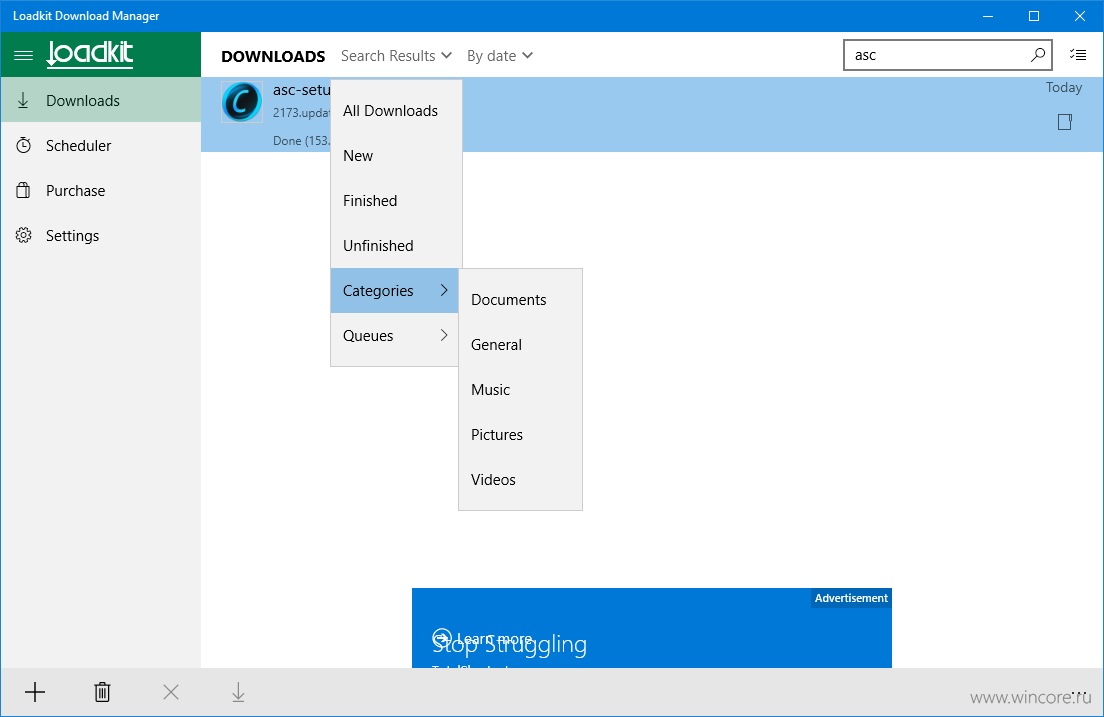
Task: Click the Advertisement label
Action: point(851,598)
